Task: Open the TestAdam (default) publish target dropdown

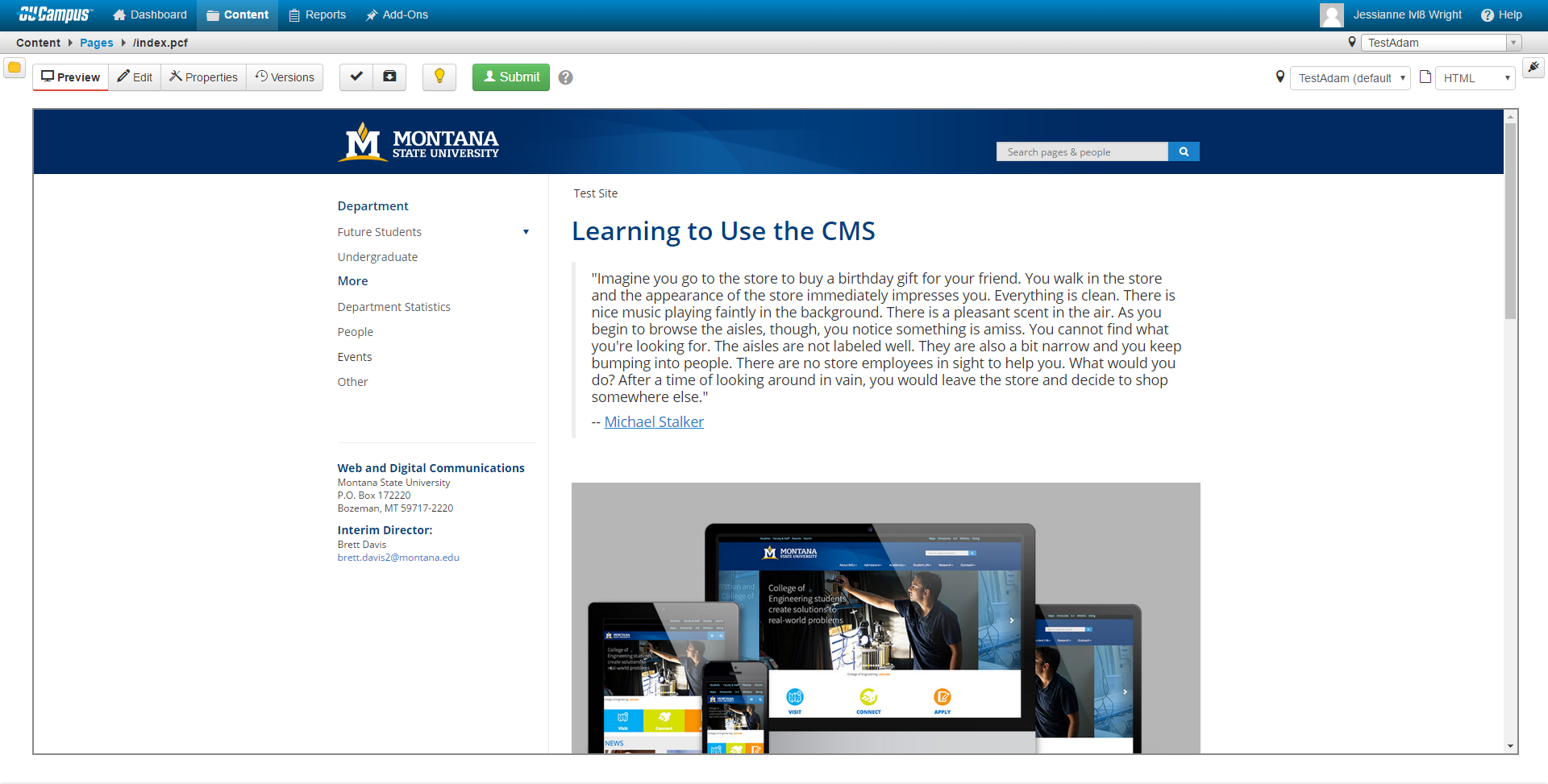Action: 1350,78
